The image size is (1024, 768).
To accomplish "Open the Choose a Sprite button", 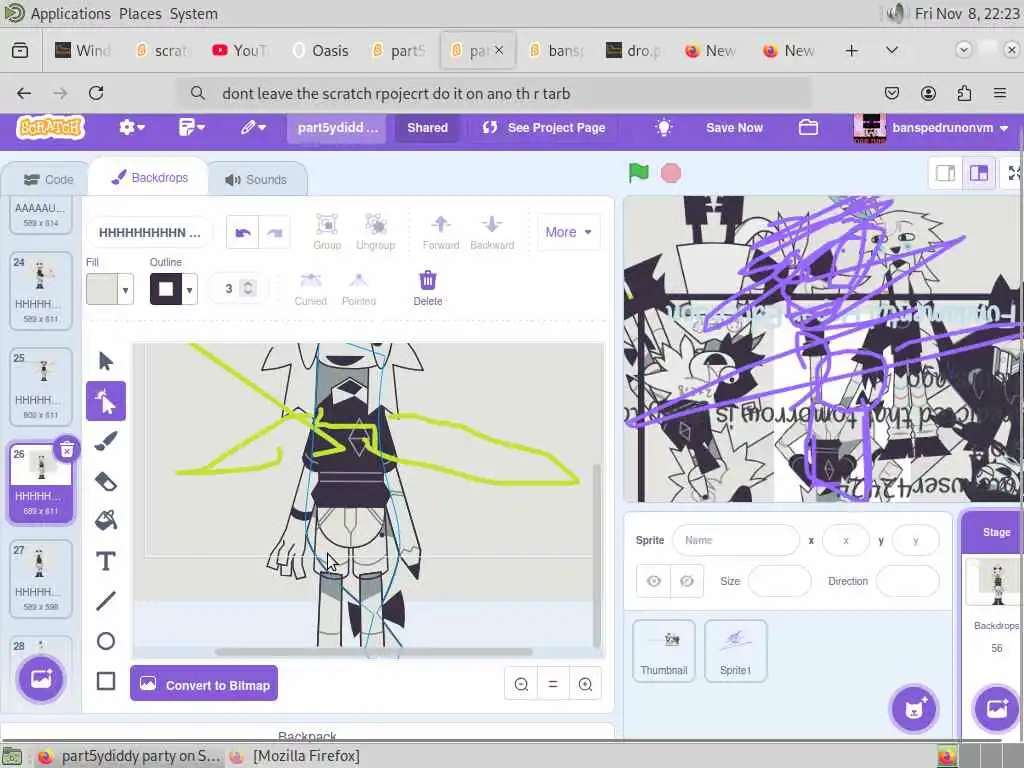I will [914, 709].
